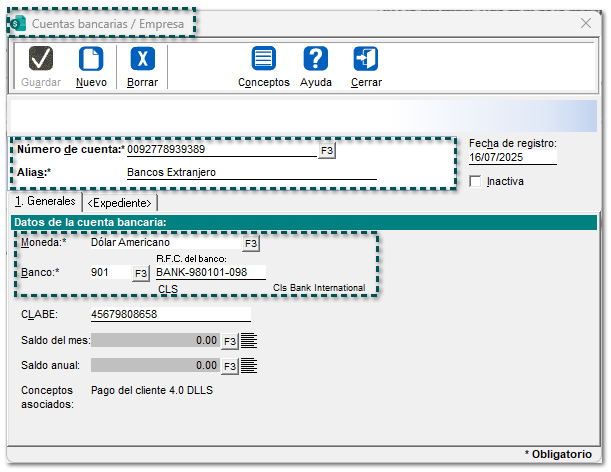The height and width of the screenshot is (472, 611).
Task: Click the Fecha de registro date field
Action: point(511,157)
